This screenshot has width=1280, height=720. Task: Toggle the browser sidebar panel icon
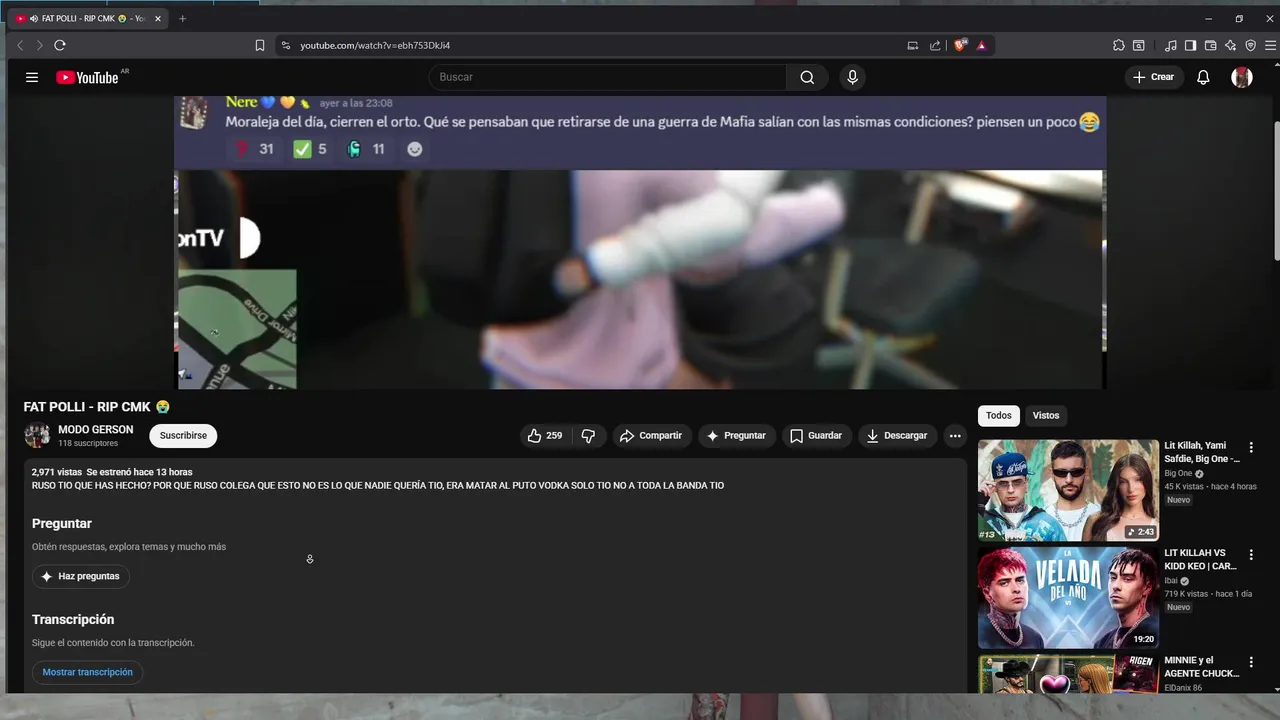point(1190,45)
